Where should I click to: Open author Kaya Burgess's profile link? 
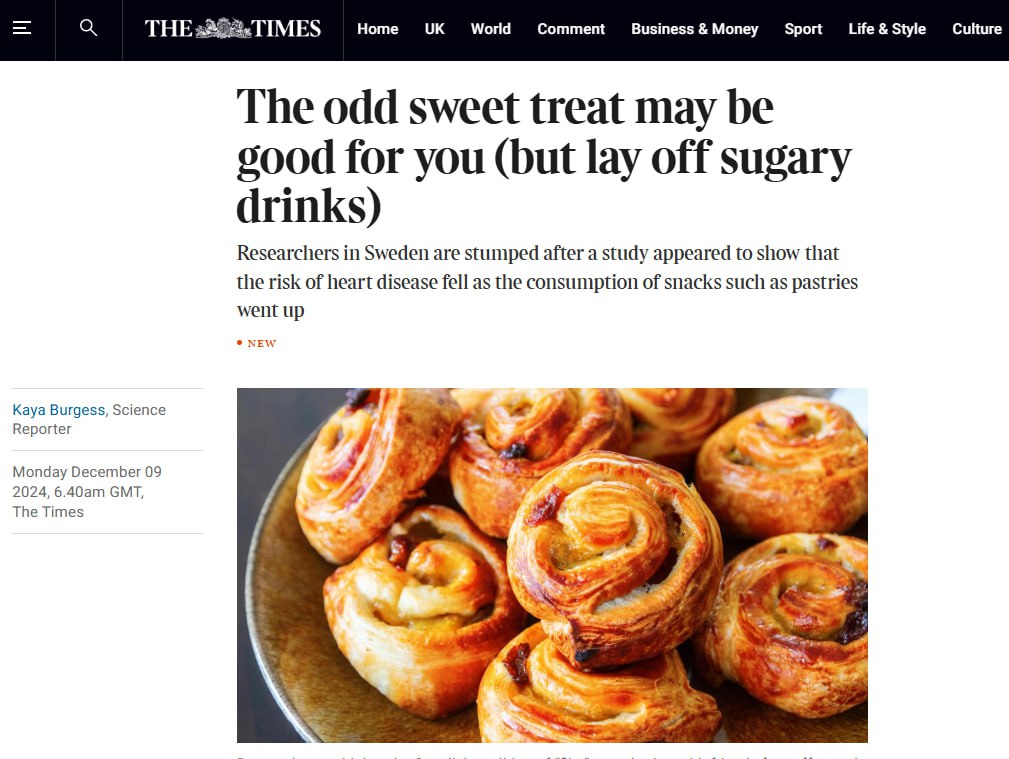point(60,410)
